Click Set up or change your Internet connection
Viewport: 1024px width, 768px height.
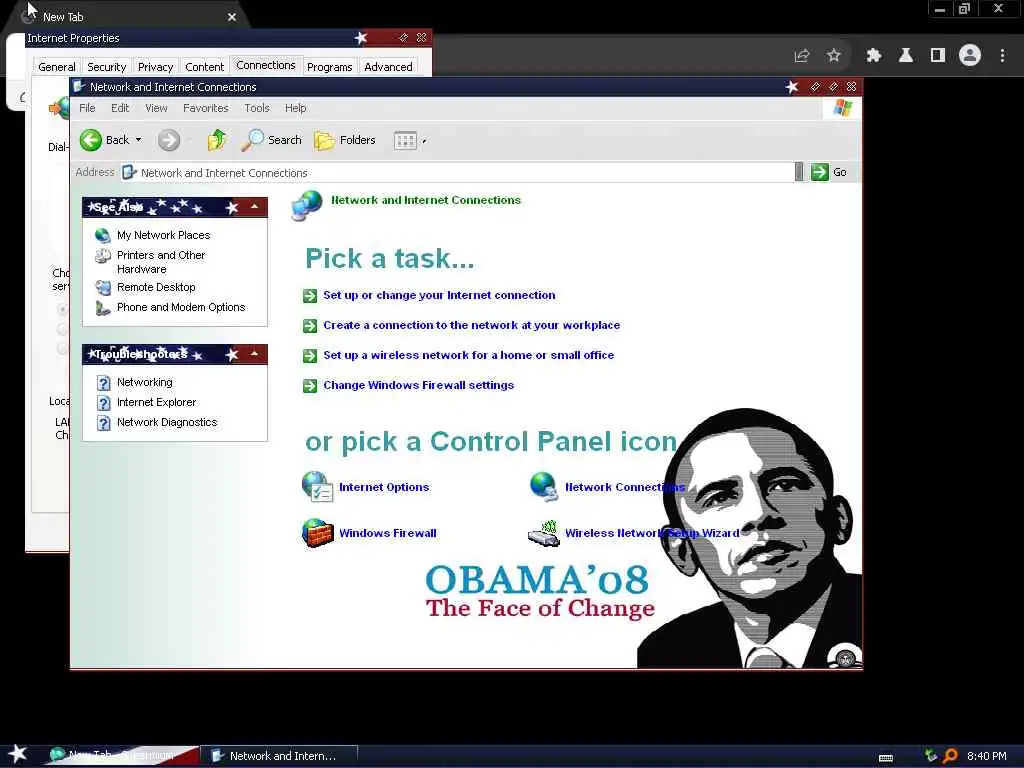point(440,295)
